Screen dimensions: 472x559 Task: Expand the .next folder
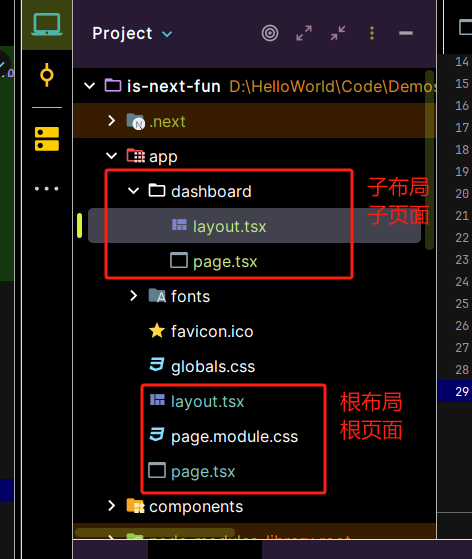(111, 120)
